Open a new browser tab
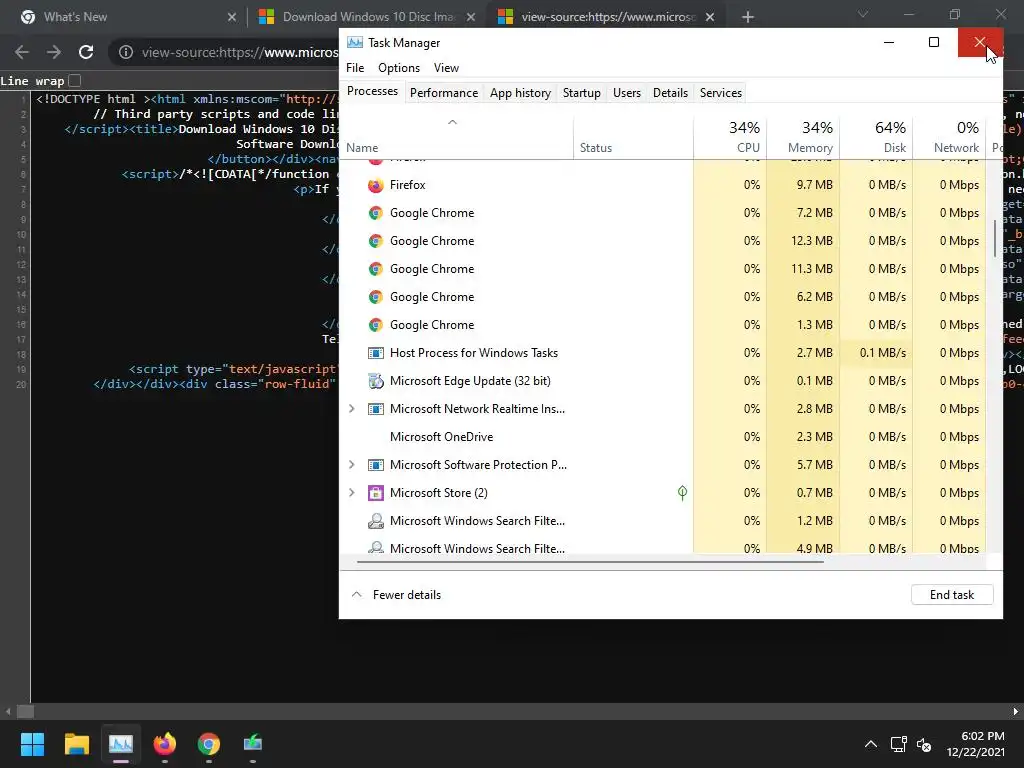Viewport: 1024px width, 768px height. (x=748, y=17)
